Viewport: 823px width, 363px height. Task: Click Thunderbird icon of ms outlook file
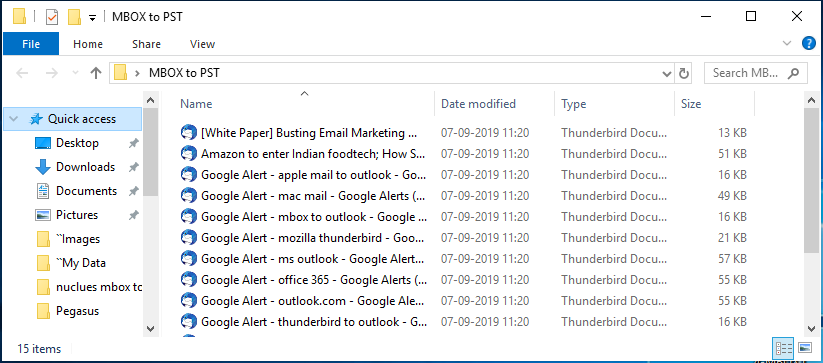[188, 259]
